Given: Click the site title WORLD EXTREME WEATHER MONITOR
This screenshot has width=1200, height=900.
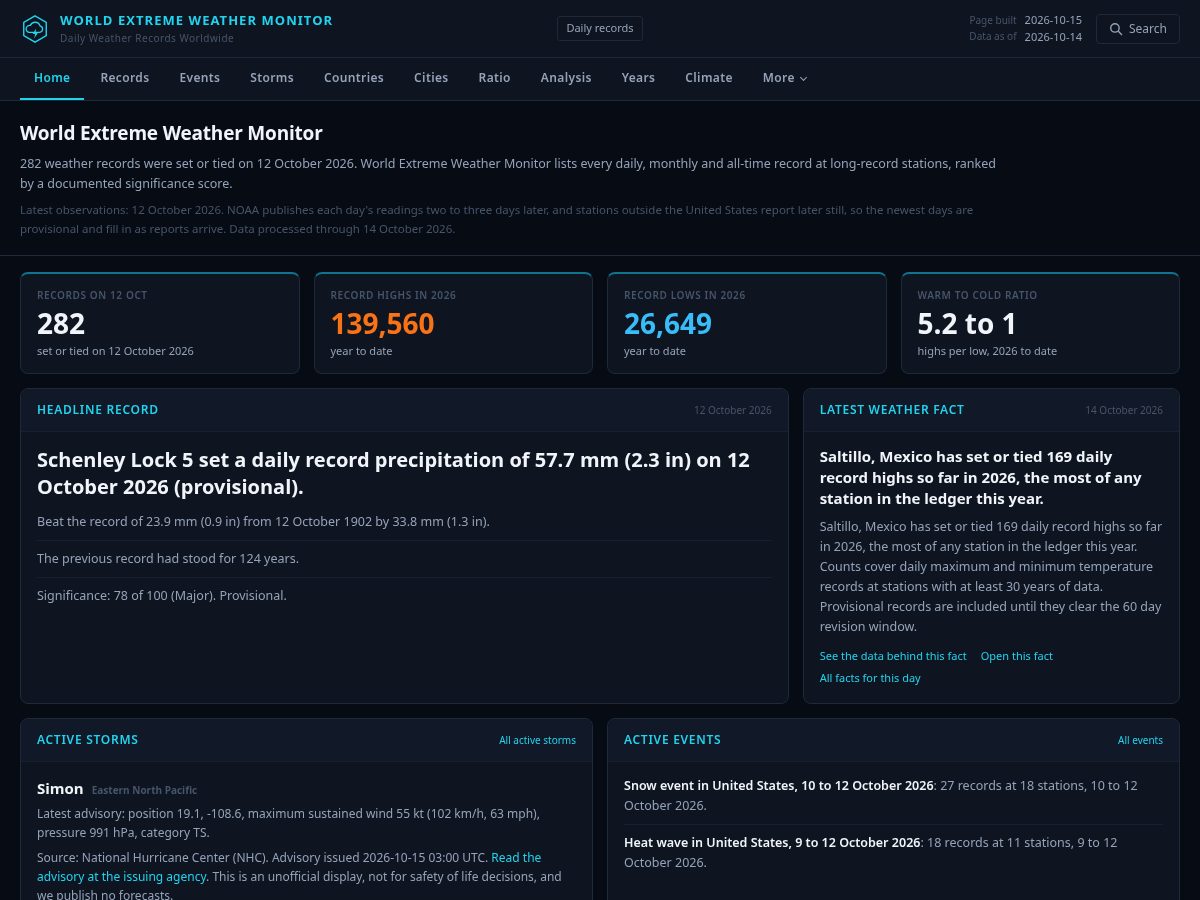Looking at the screenshot, I should [x=196, y=20].
